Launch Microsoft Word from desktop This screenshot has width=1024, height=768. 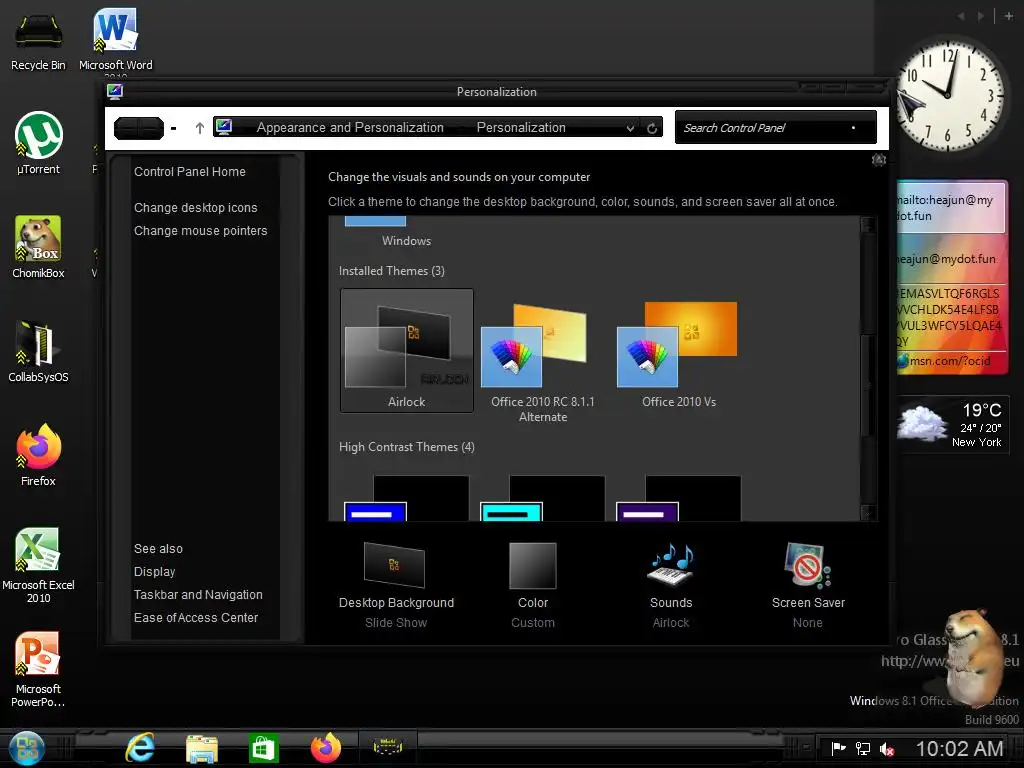pos(115,40)
